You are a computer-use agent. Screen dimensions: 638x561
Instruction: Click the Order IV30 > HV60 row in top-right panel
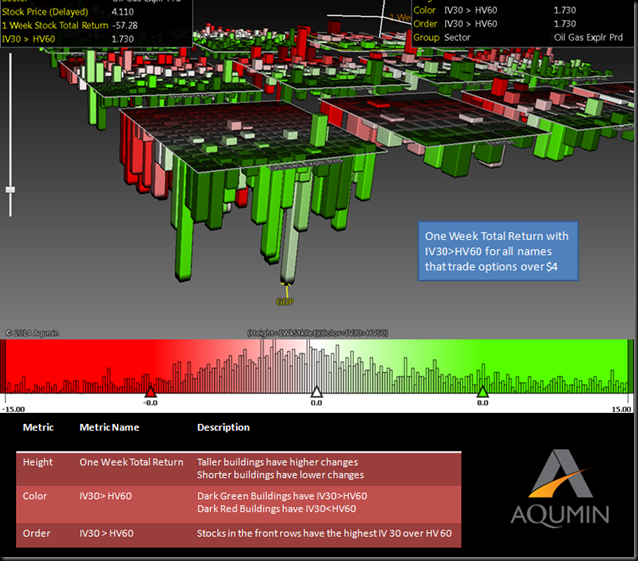tap(495, 24)
